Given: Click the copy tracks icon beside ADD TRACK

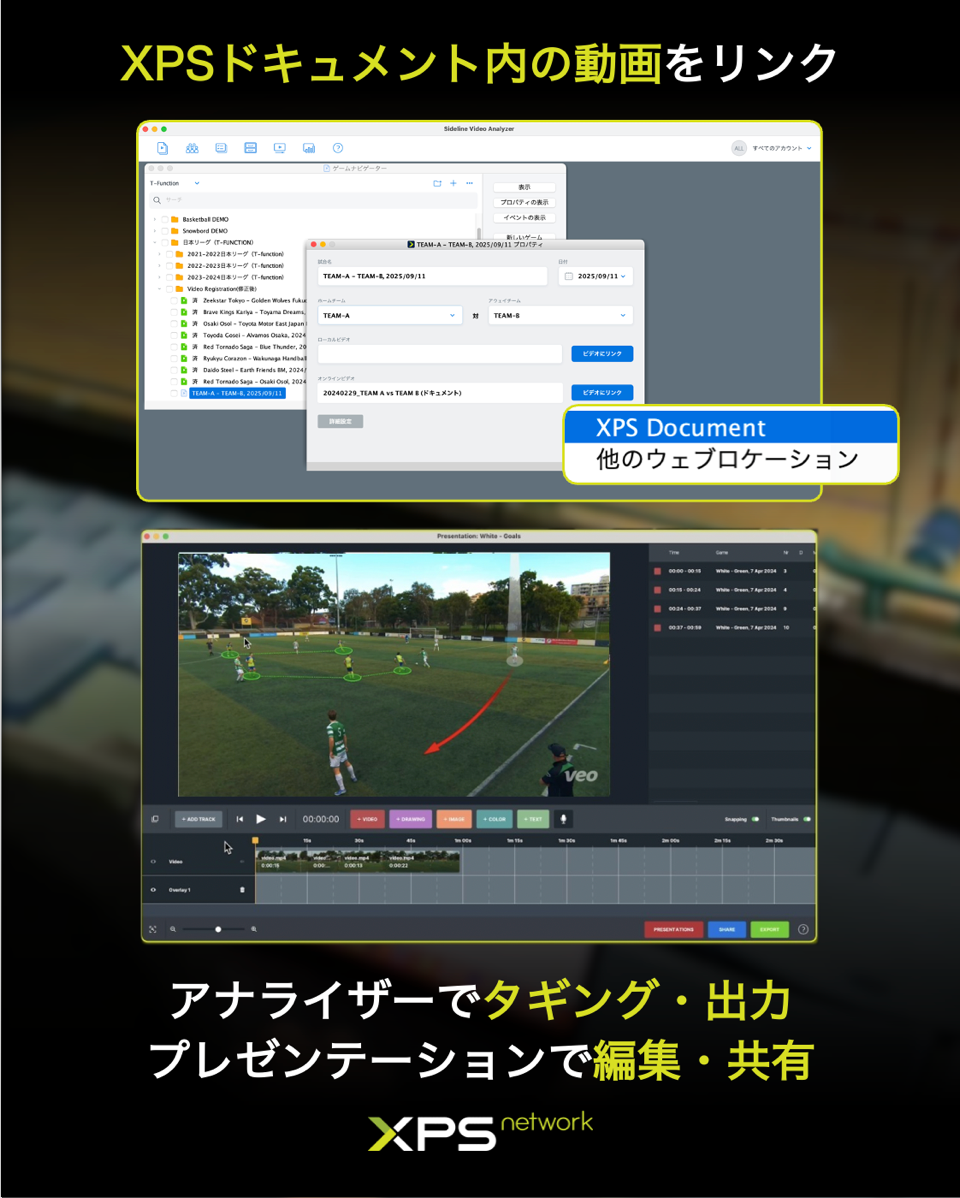Looking at the screenshot, I should 154,819.
